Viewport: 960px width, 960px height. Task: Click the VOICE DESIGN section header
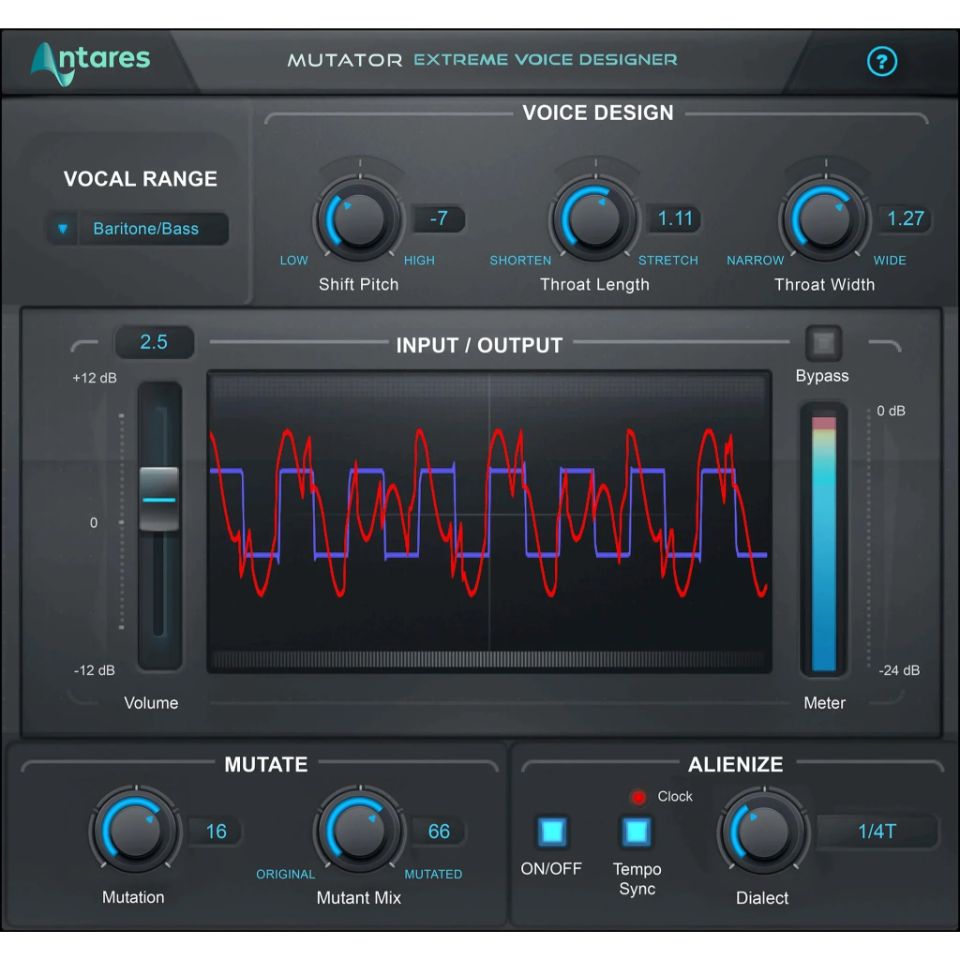[x=597, y=113]
